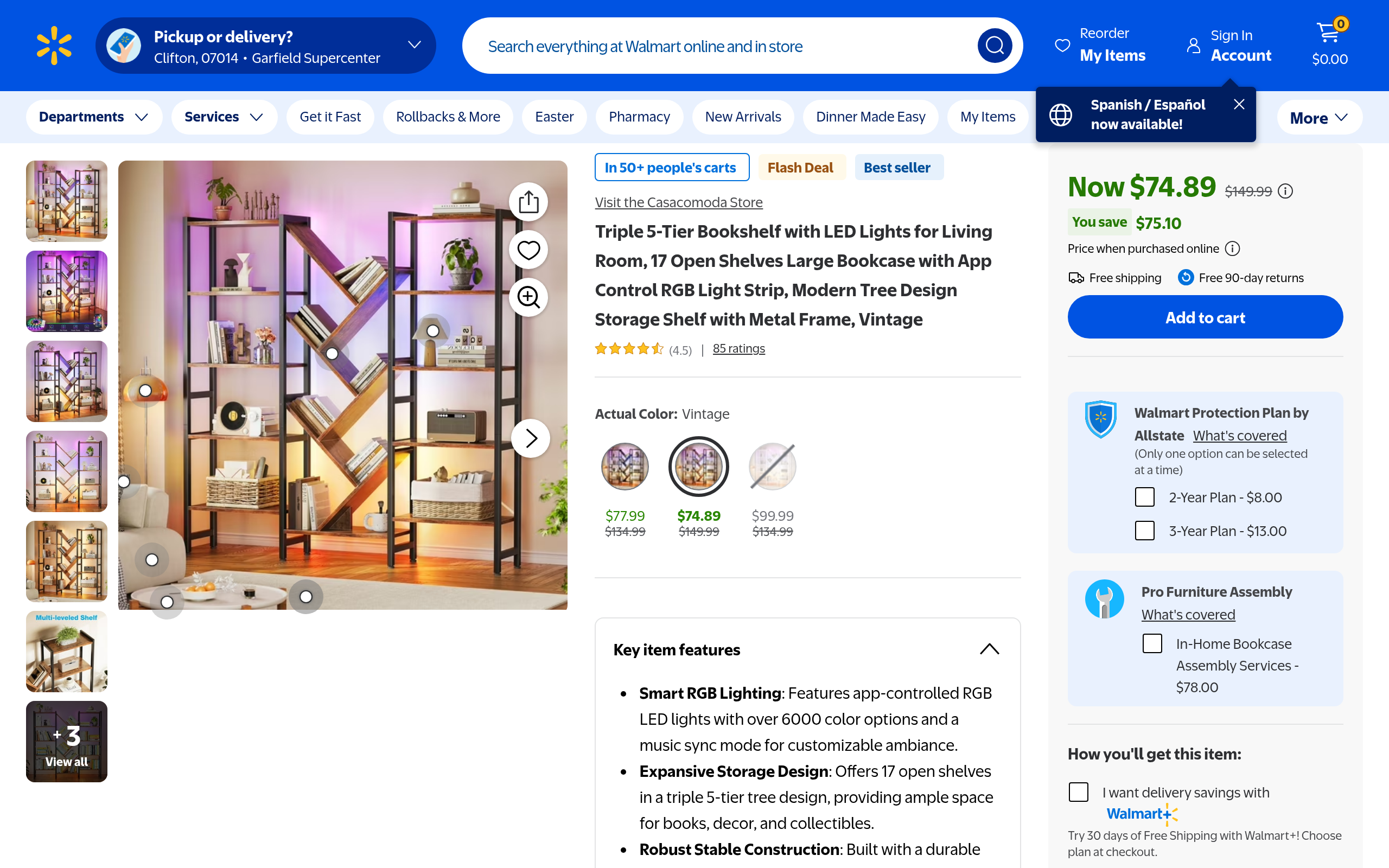Check the 3-Year Plan - $13.00 option
This screenshot has width=1389, height=868.
click(1144, 531)
